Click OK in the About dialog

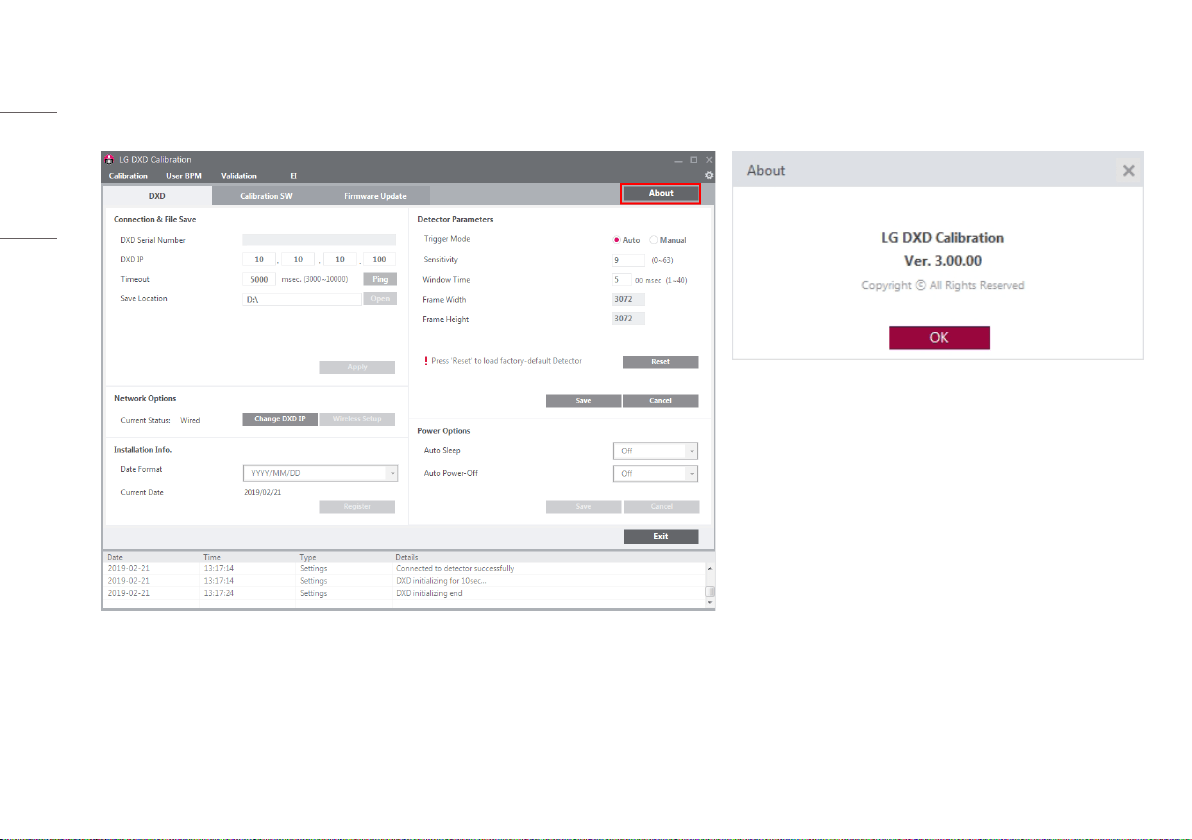coord(939,338)
